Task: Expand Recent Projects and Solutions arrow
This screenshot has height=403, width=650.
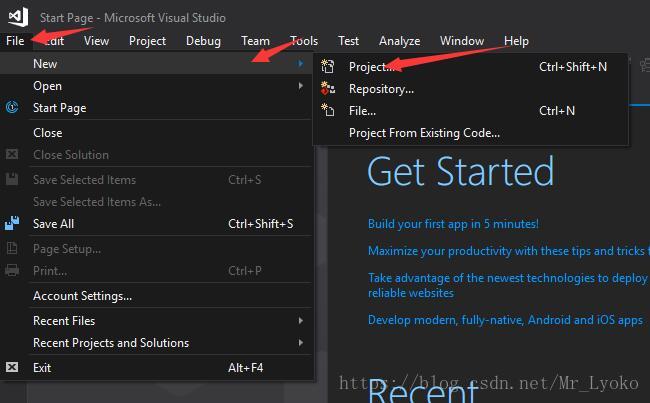Action: point(301,342)
